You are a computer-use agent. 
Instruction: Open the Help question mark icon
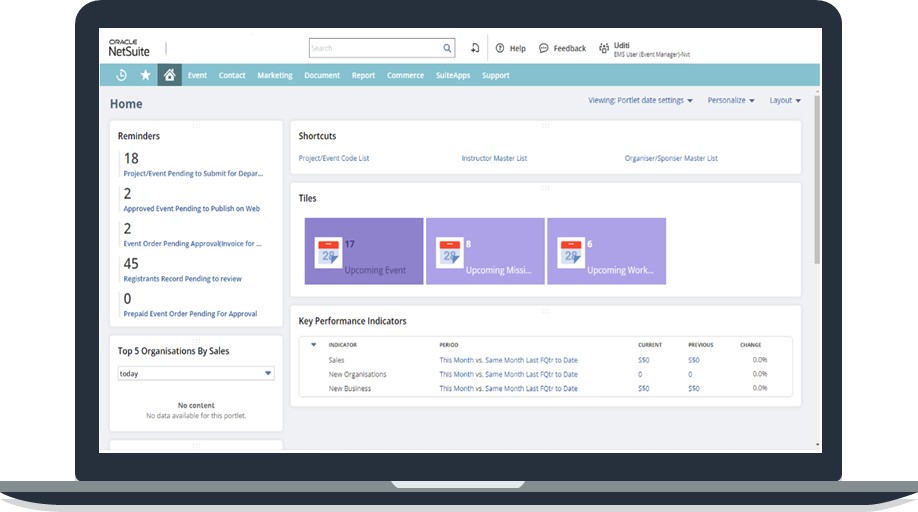coord(500,48)
